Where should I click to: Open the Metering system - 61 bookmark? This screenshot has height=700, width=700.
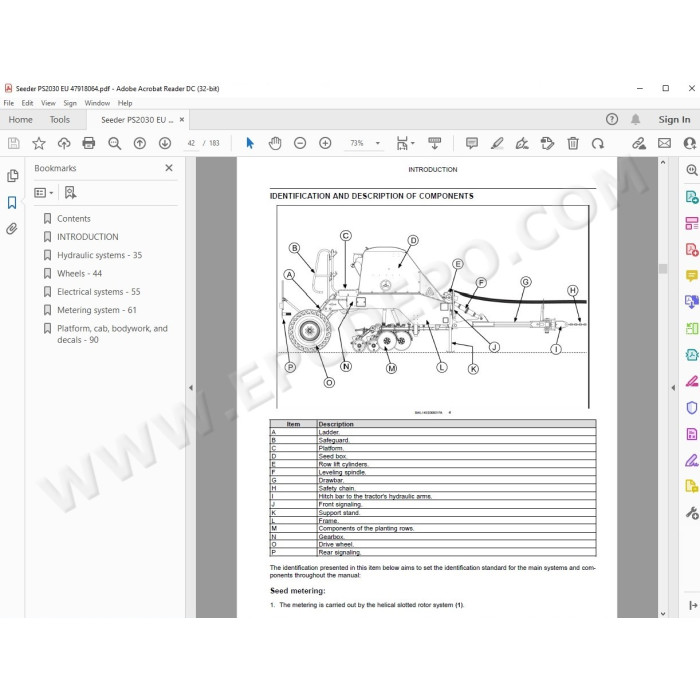point(97,310)
